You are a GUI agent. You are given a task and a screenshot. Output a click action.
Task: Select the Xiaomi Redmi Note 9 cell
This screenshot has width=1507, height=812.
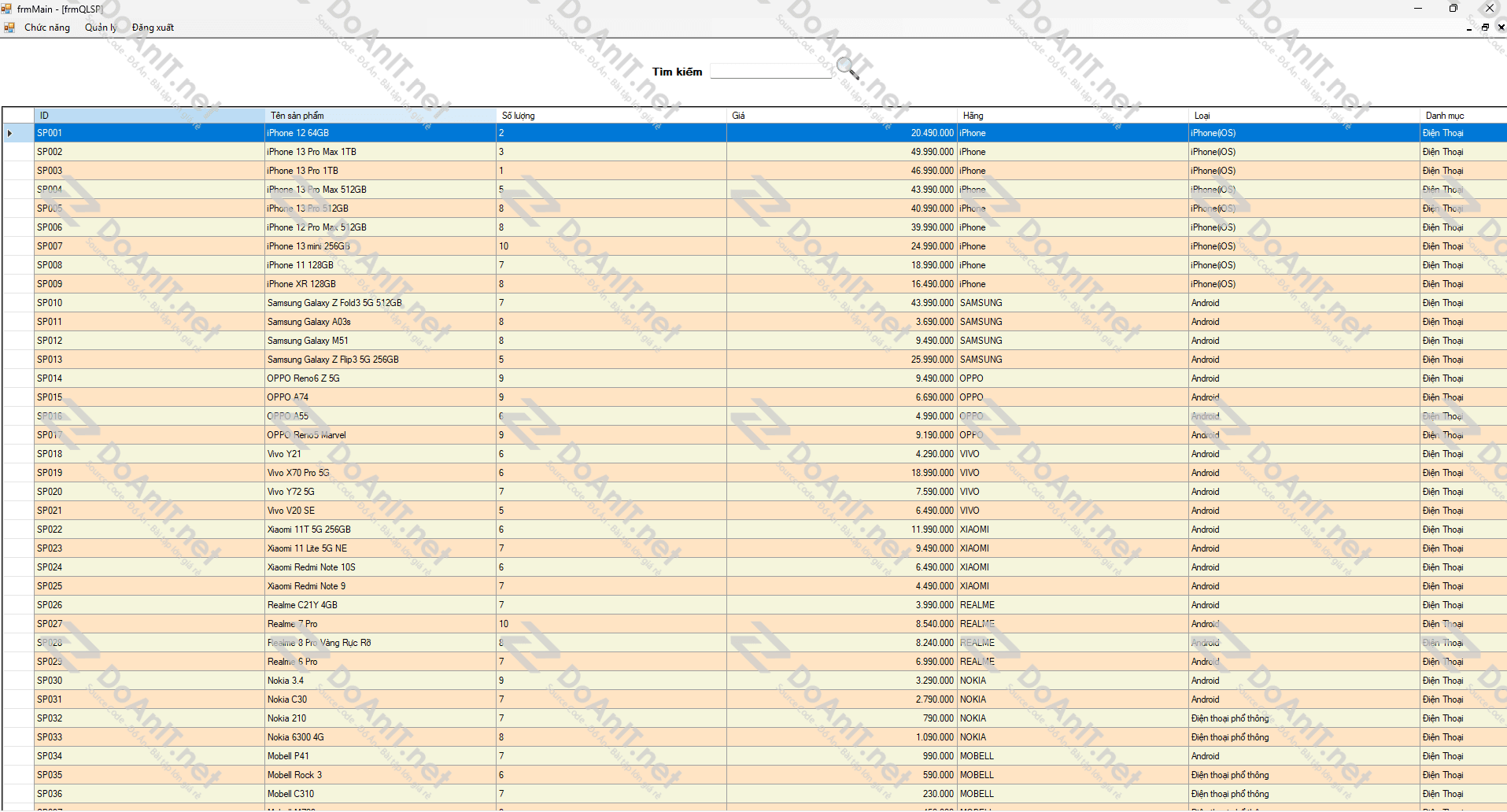coord(381,586)
